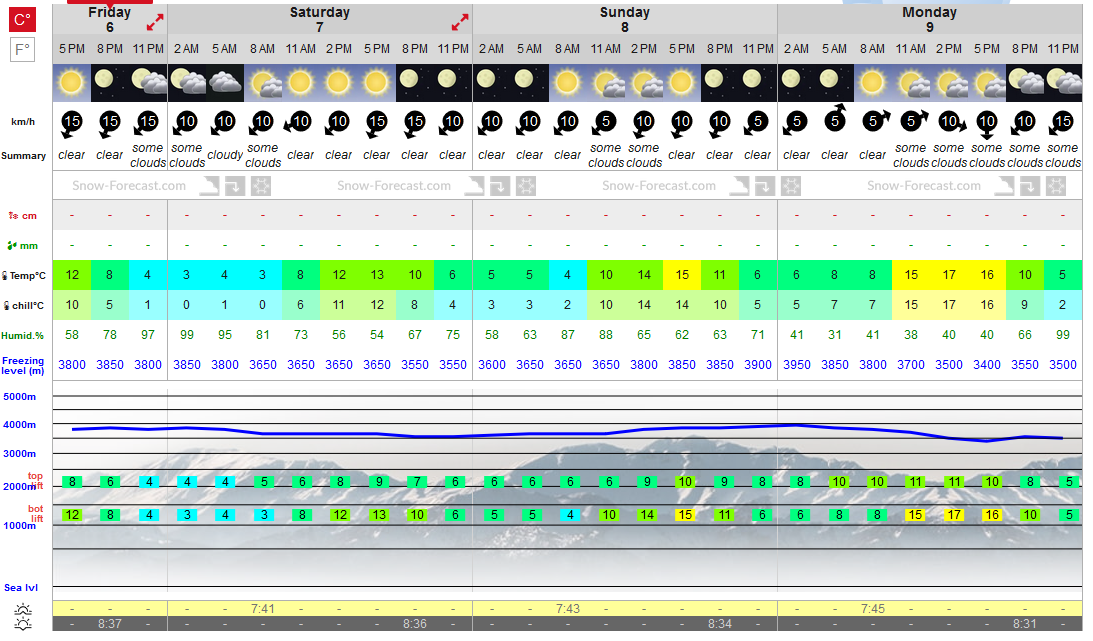Click the Freezing level (m) label
Screen dimensions: 1093x641
23,366
